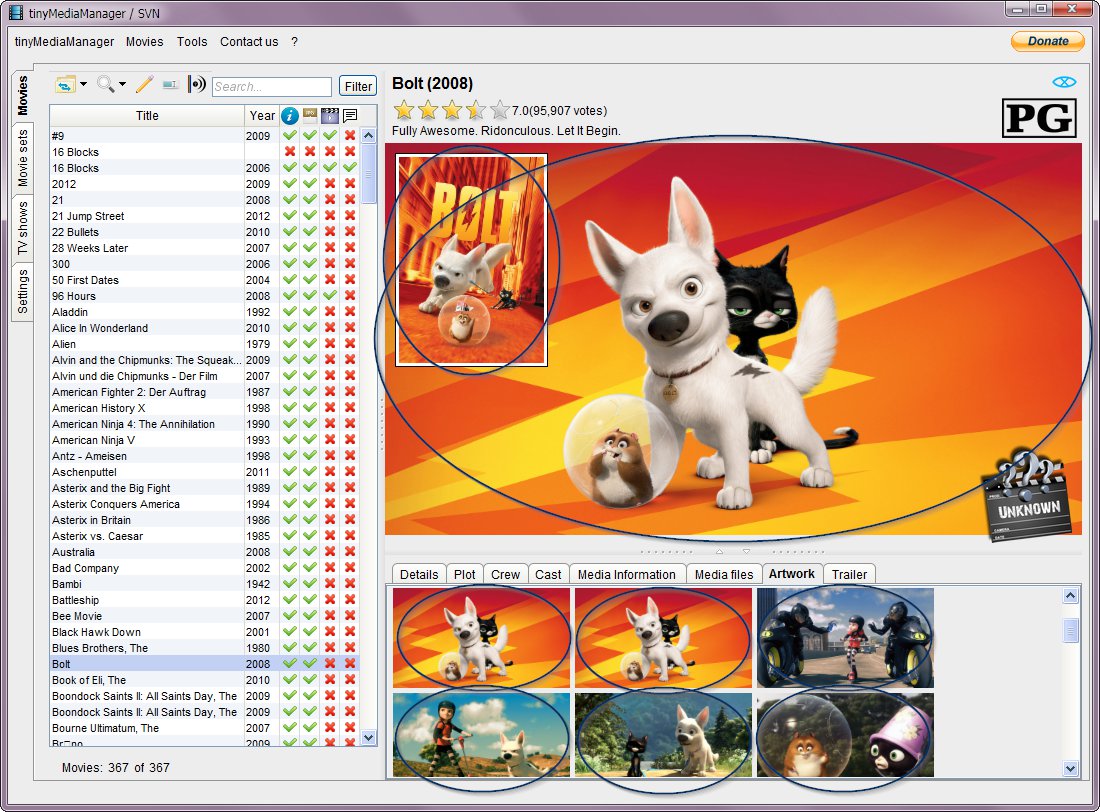Click the Donate button
Screen dimensions: 1100x812
pos(1048,41)
